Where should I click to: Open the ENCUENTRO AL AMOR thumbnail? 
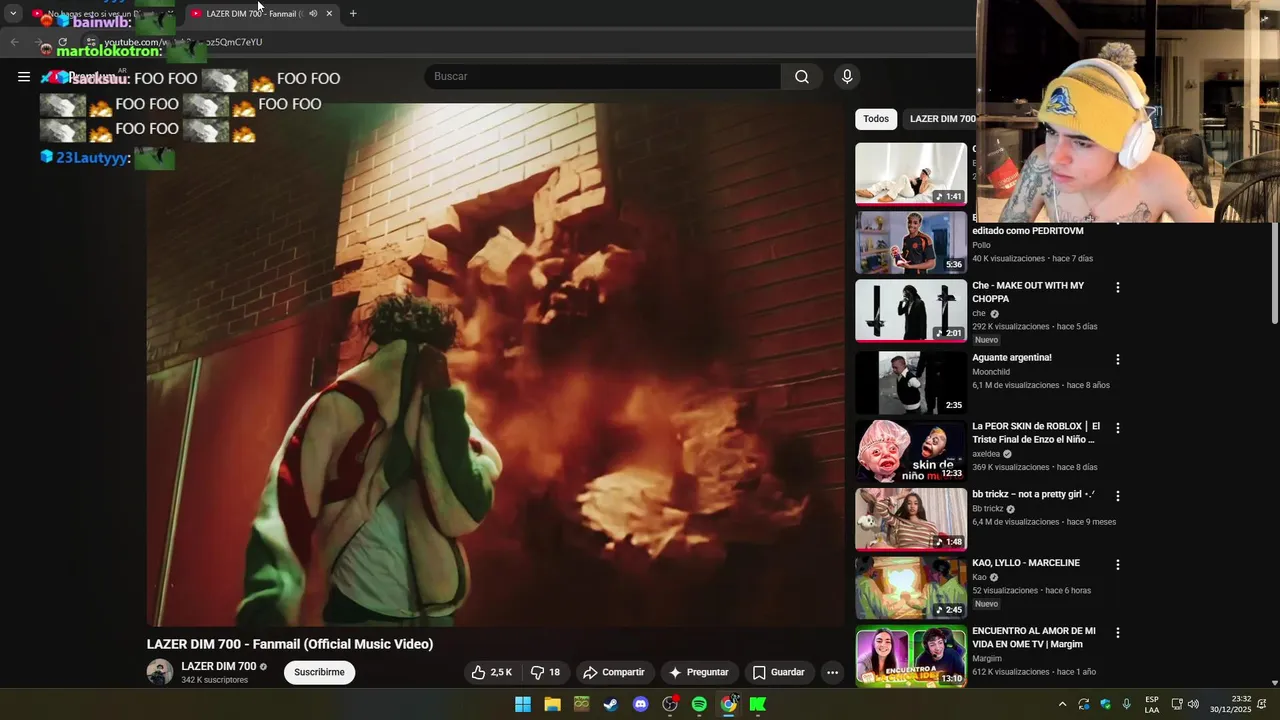(x=911, y=656)
